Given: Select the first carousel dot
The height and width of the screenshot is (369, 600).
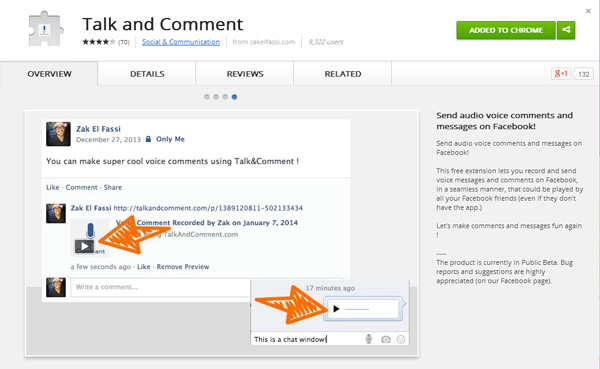Looking at the screenshot, I should 207,97.
